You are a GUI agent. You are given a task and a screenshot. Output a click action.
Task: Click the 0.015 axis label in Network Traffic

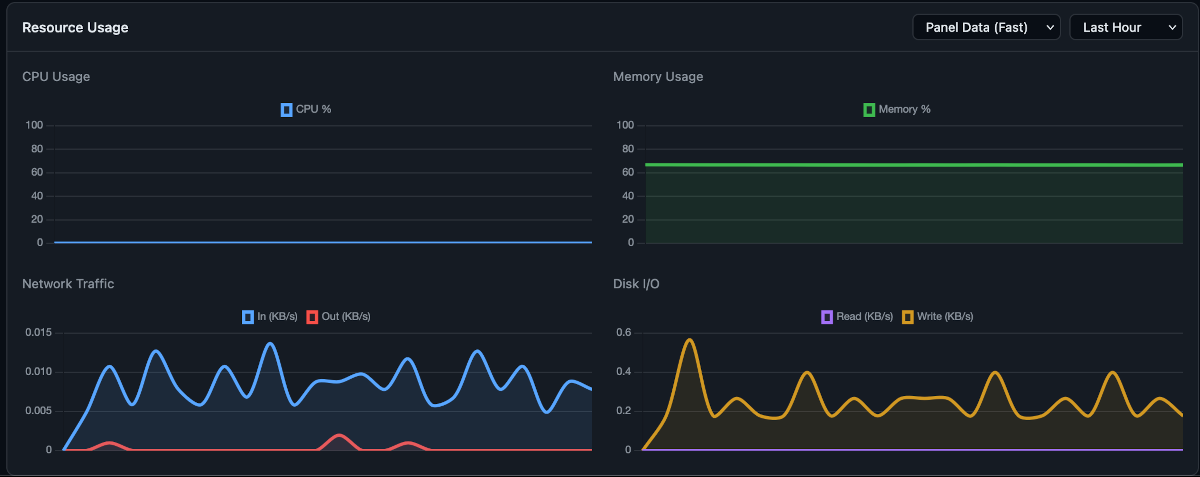[36, 333]
